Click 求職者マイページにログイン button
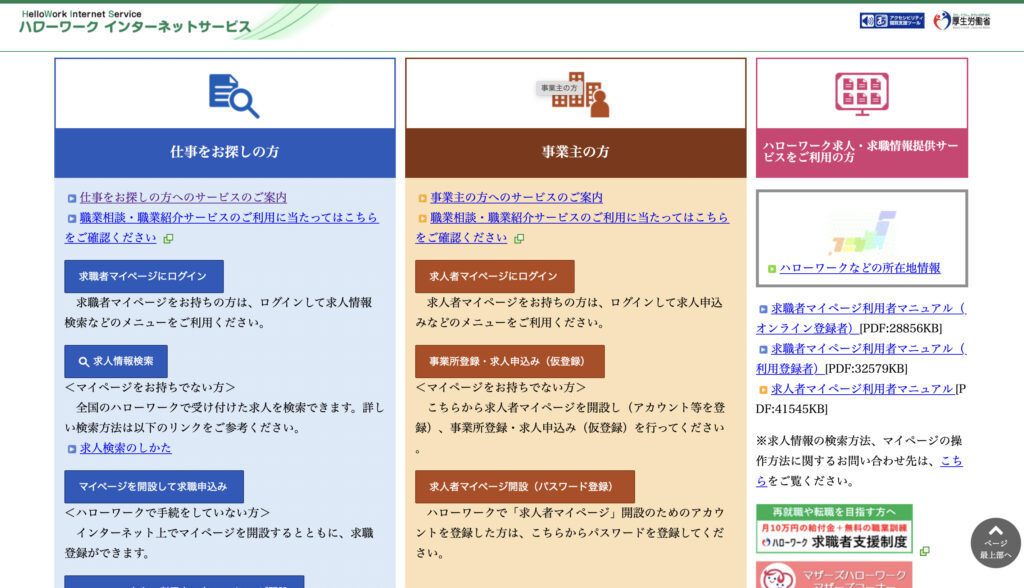 144,276
